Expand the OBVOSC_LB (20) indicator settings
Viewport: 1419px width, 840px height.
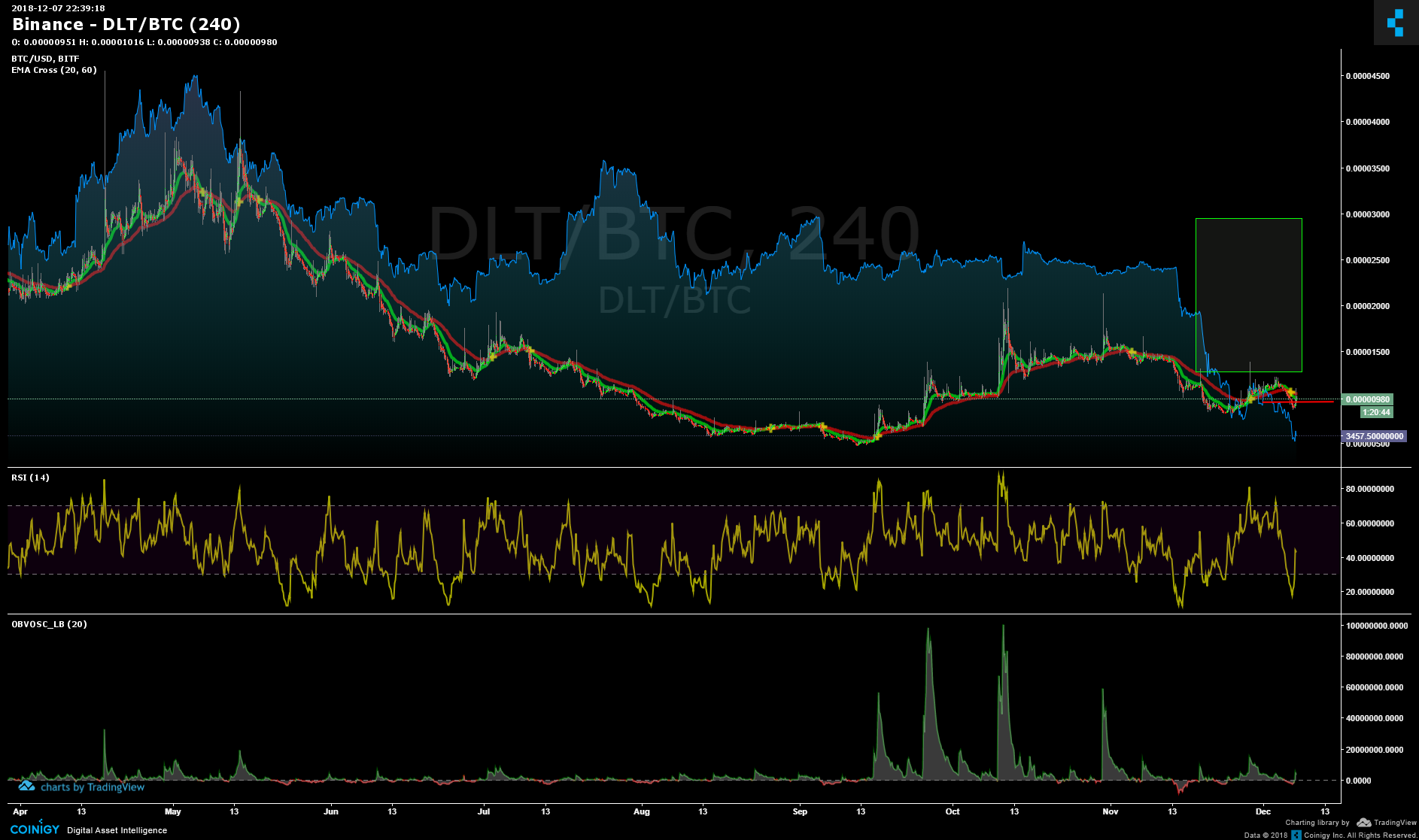coord(47,623)
